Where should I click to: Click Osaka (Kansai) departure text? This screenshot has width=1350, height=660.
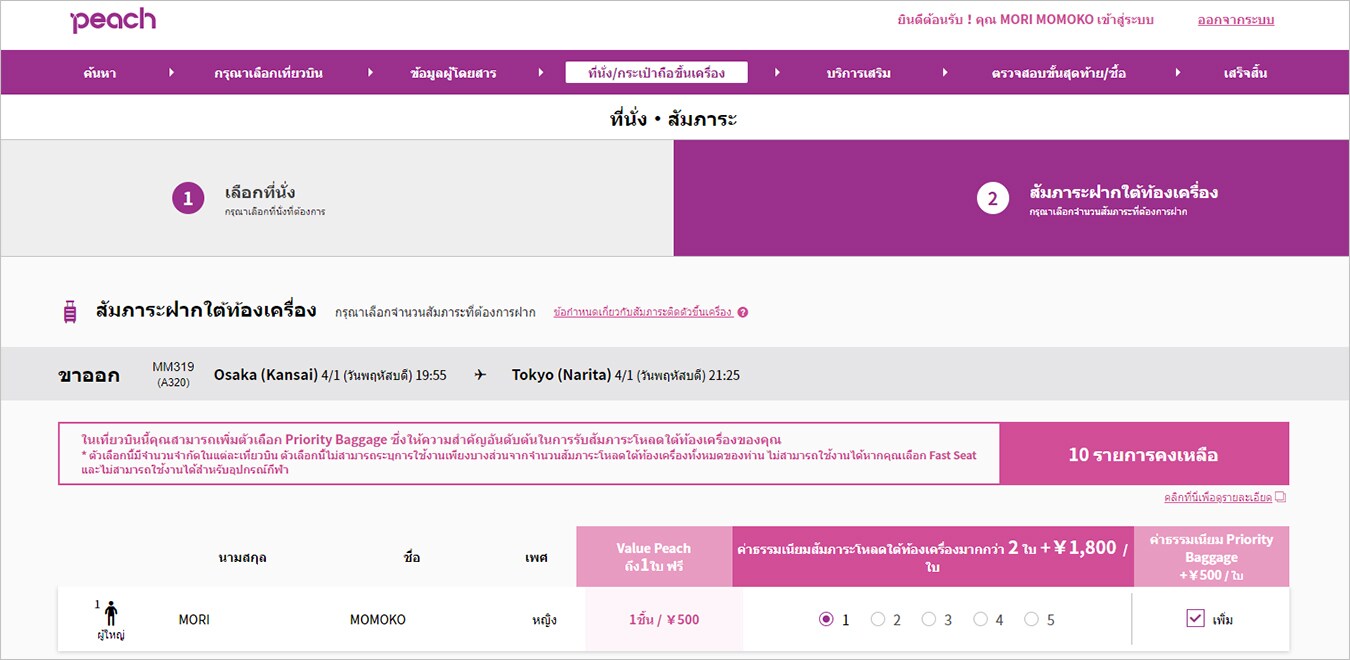point(266,375)
